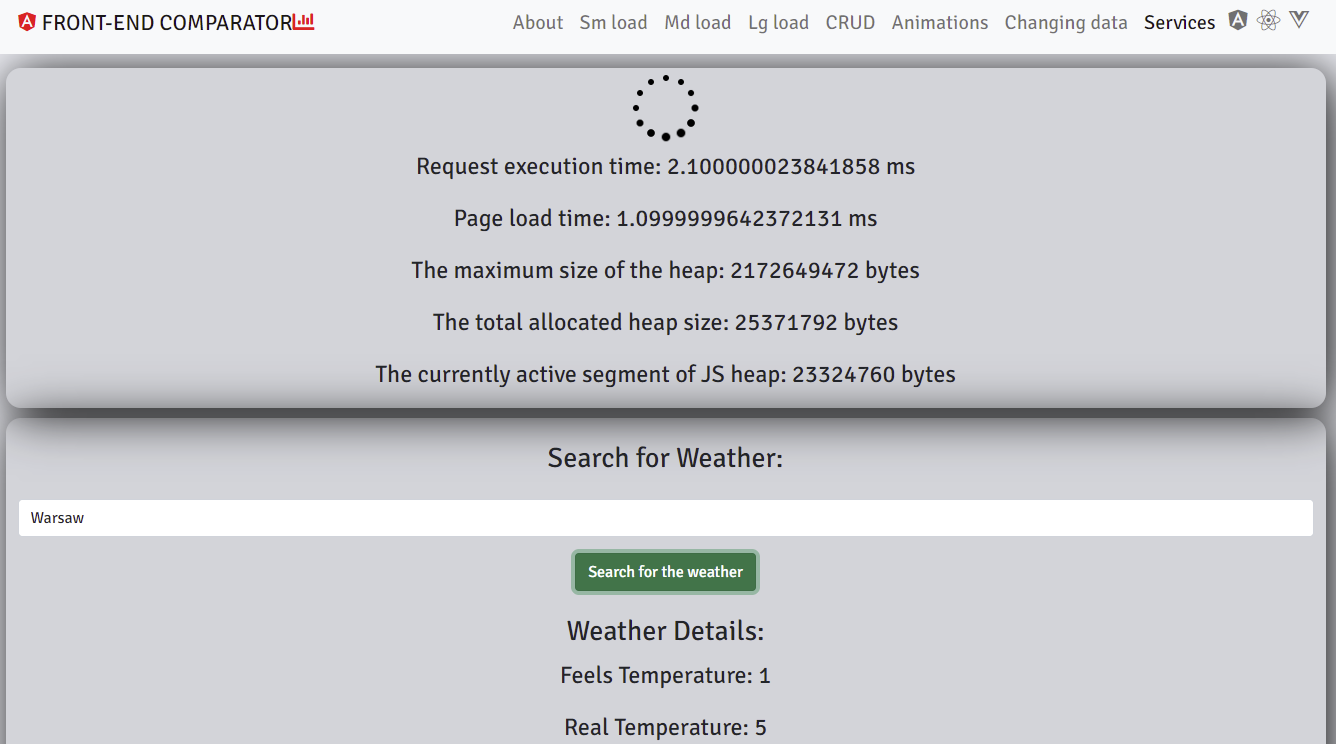Navigate to Md load
The height and width of the screenshot is (744, 1336).
click(697, 22)
